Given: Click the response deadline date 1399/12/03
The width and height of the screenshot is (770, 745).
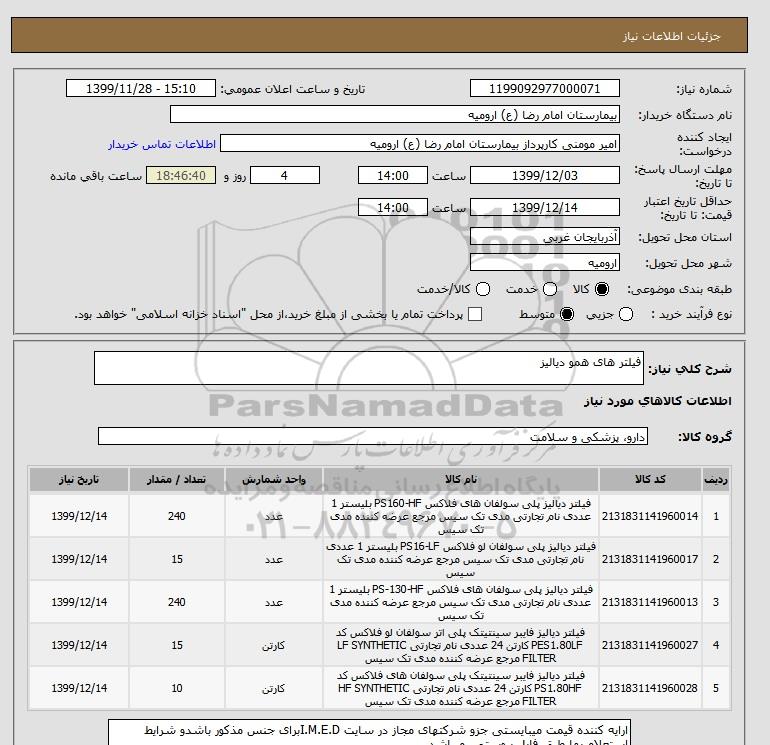Looking at the screenshot, I should pos(545,175).
